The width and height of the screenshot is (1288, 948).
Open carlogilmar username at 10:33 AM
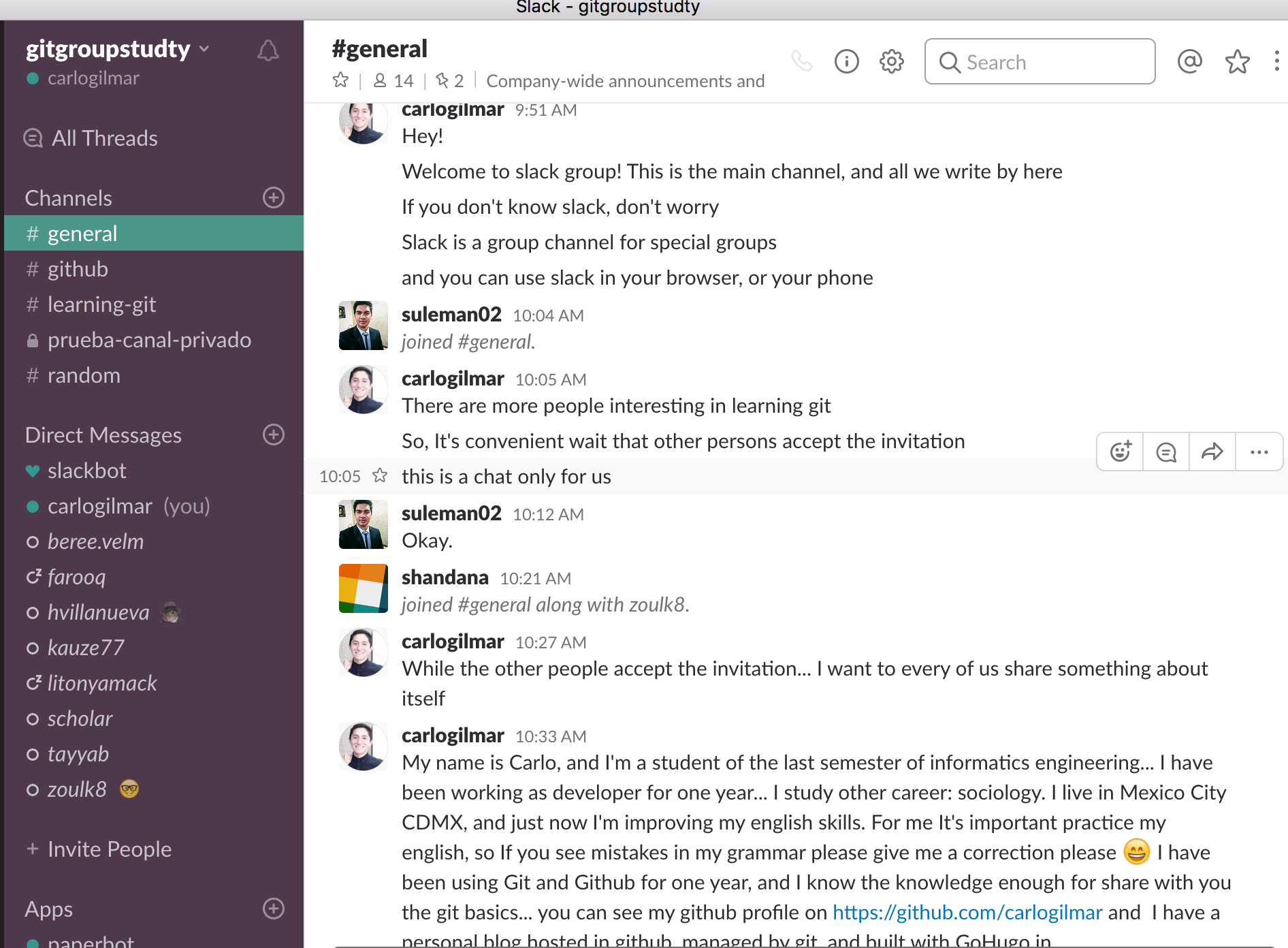(453, 736)
